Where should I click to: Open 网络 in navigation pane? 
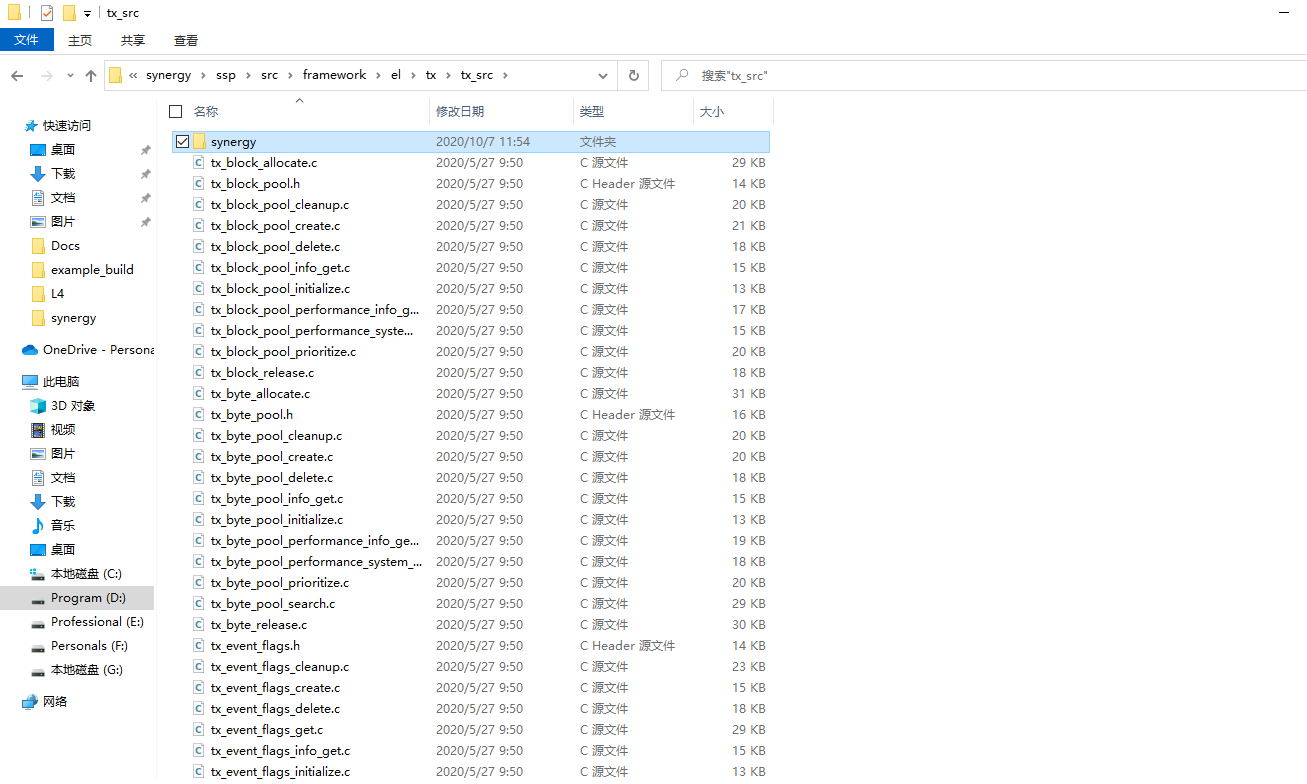pos(55,701)
